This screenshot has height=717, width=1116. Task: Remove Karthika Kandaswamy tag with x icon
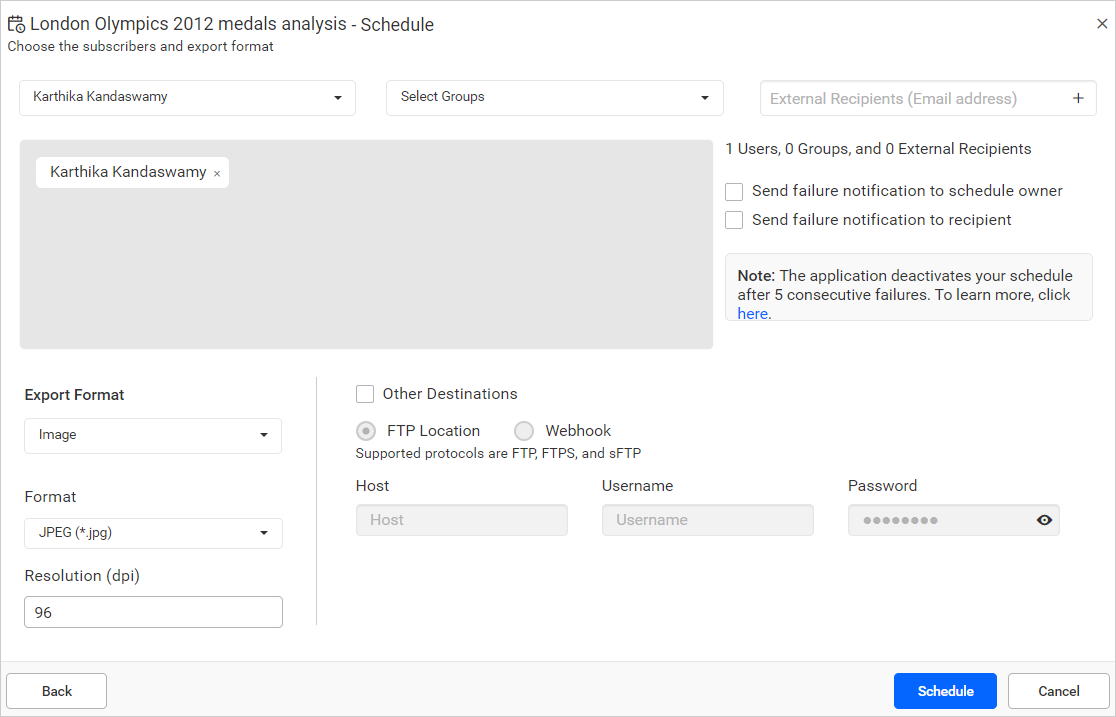217,173
